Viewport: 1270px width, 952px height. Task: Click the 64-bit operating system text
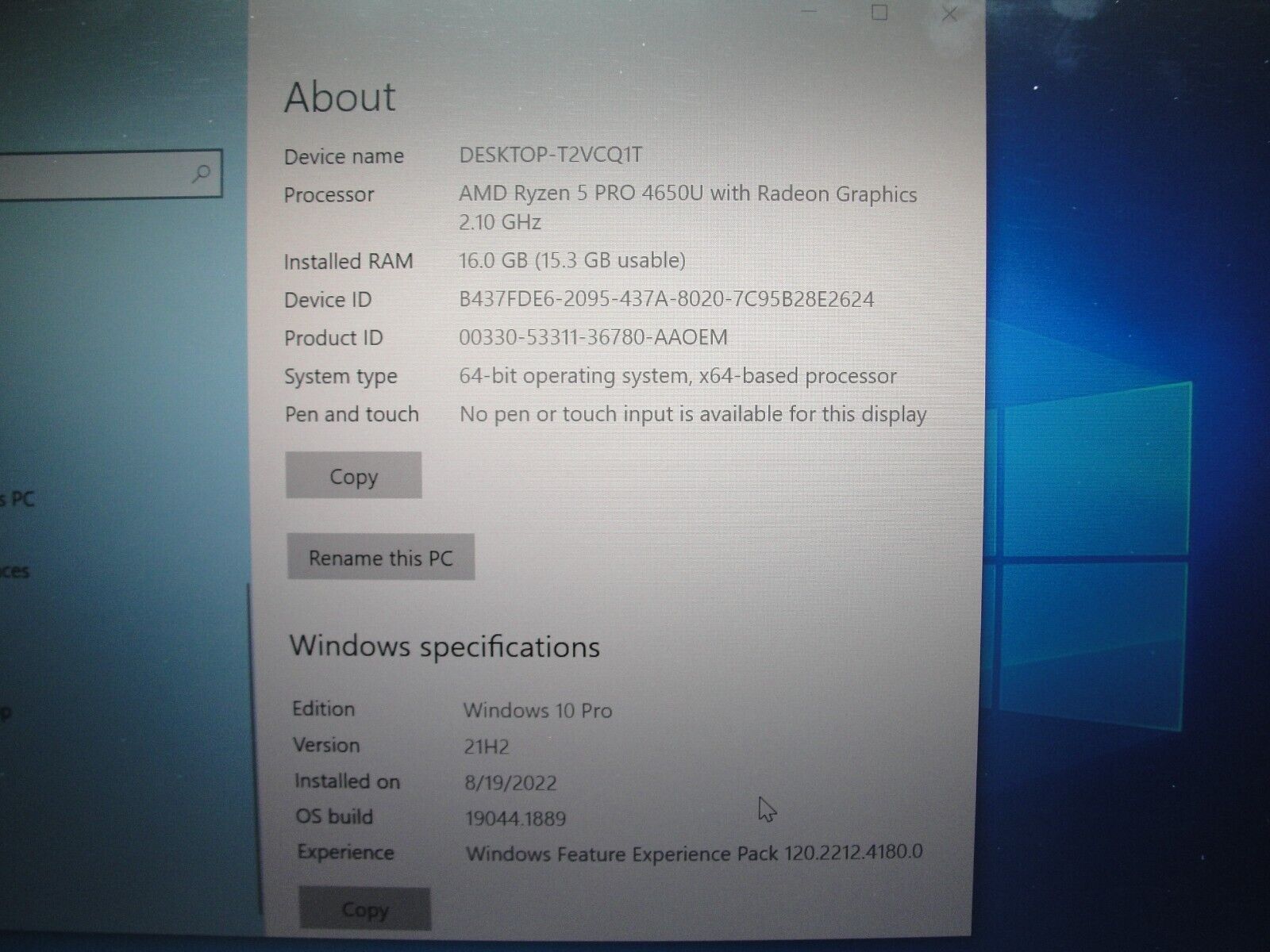tap(678, 376)
